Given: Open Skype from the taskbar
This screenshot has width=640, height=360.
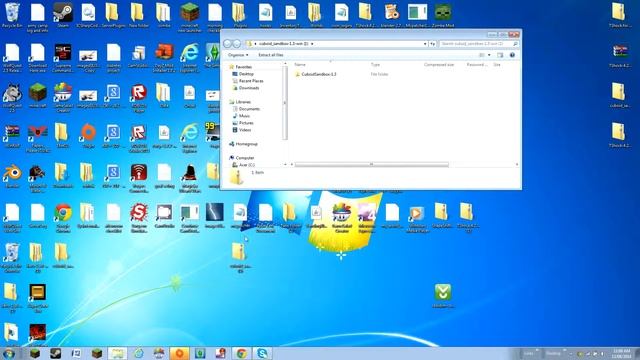Looking at the screenshot, I should [262, 353].
